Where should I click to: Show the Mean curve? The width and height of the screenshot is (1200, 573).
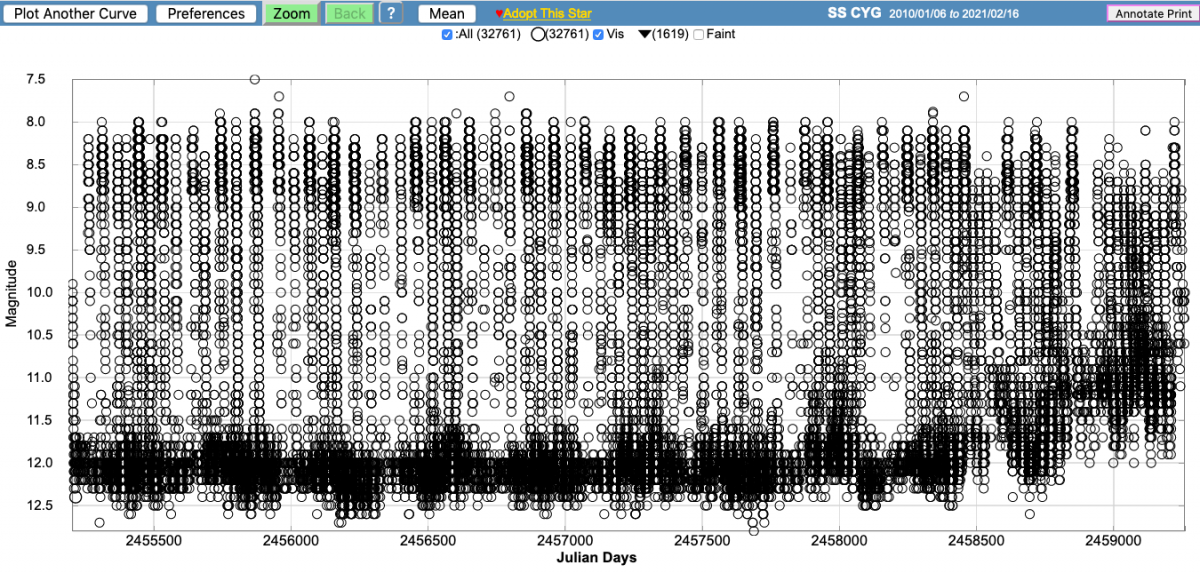point(447,14)
